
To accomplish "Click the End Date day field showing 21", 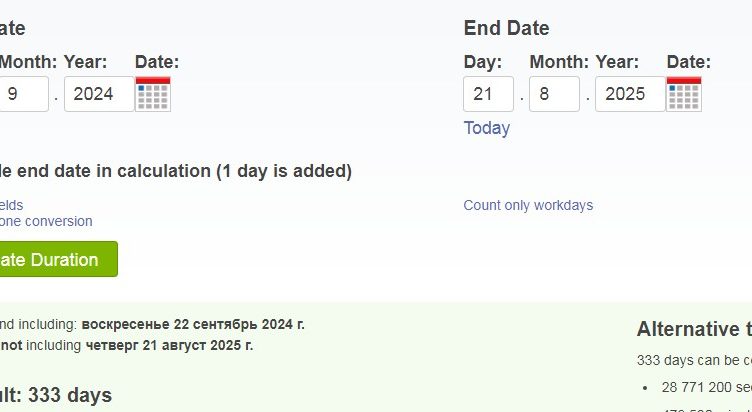I will pyautogui.click(x=488, y=94).
